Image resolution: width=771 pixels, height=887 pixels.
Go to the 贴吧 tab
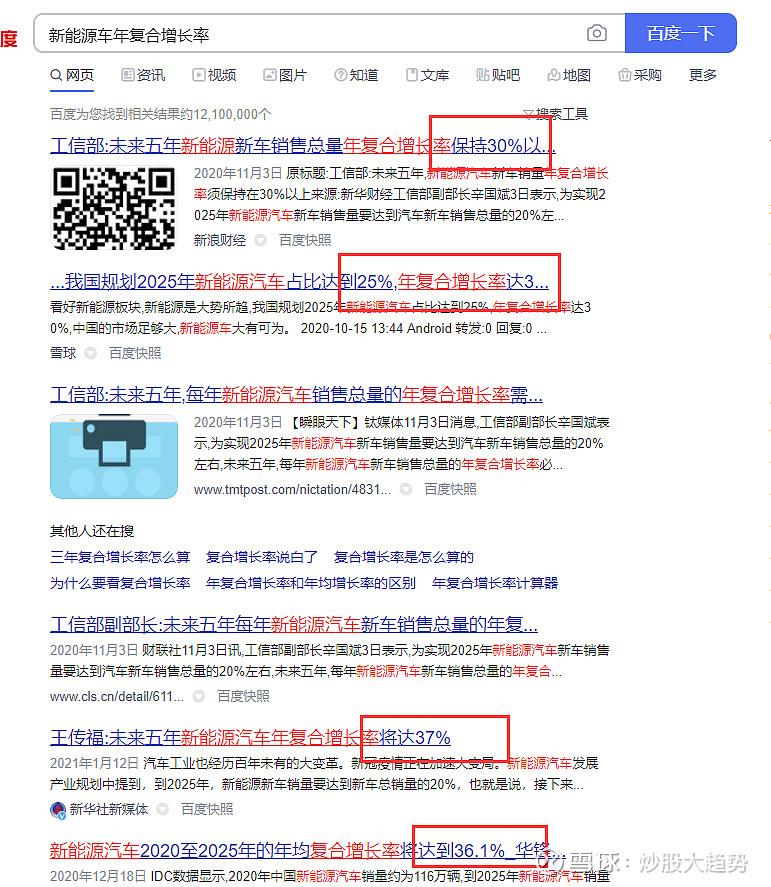pos(498,75)
